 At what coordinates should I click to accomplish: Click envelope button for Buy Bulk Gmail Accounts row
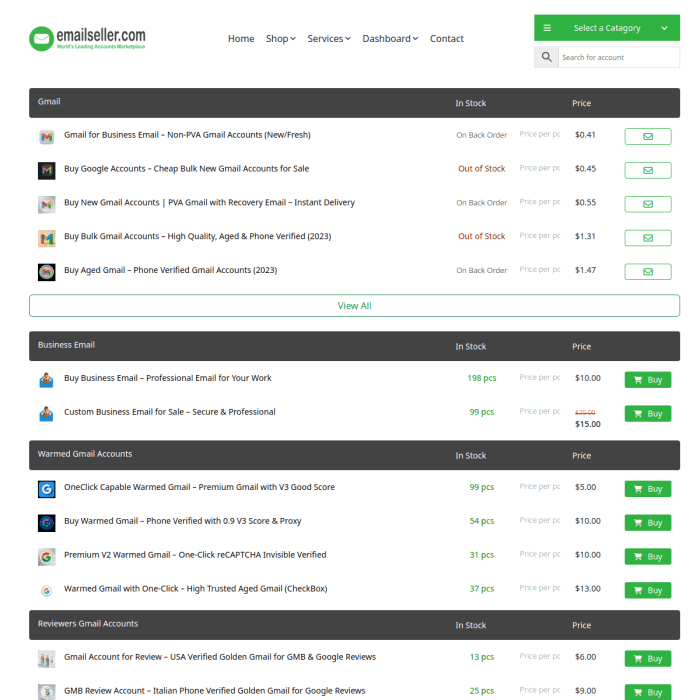(x=648, y=238)
